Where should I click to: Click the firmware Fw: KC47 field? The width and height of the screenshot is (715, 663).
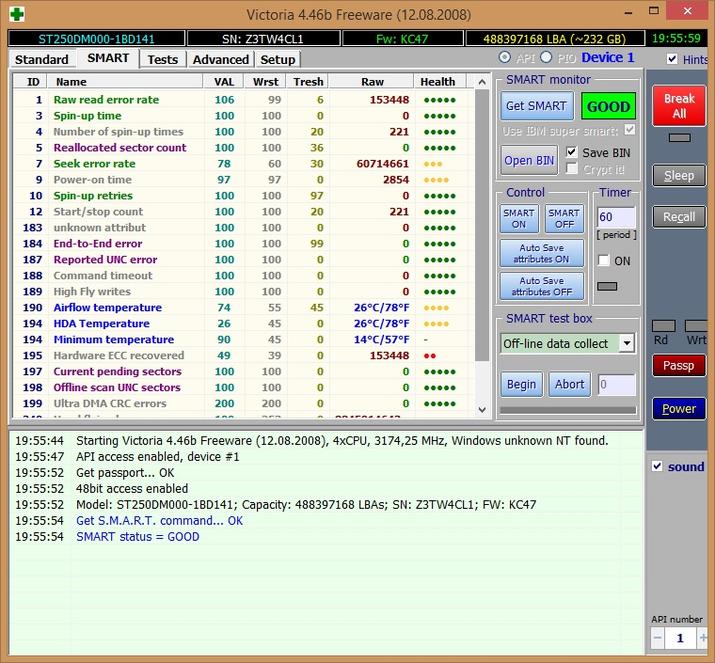402,39
